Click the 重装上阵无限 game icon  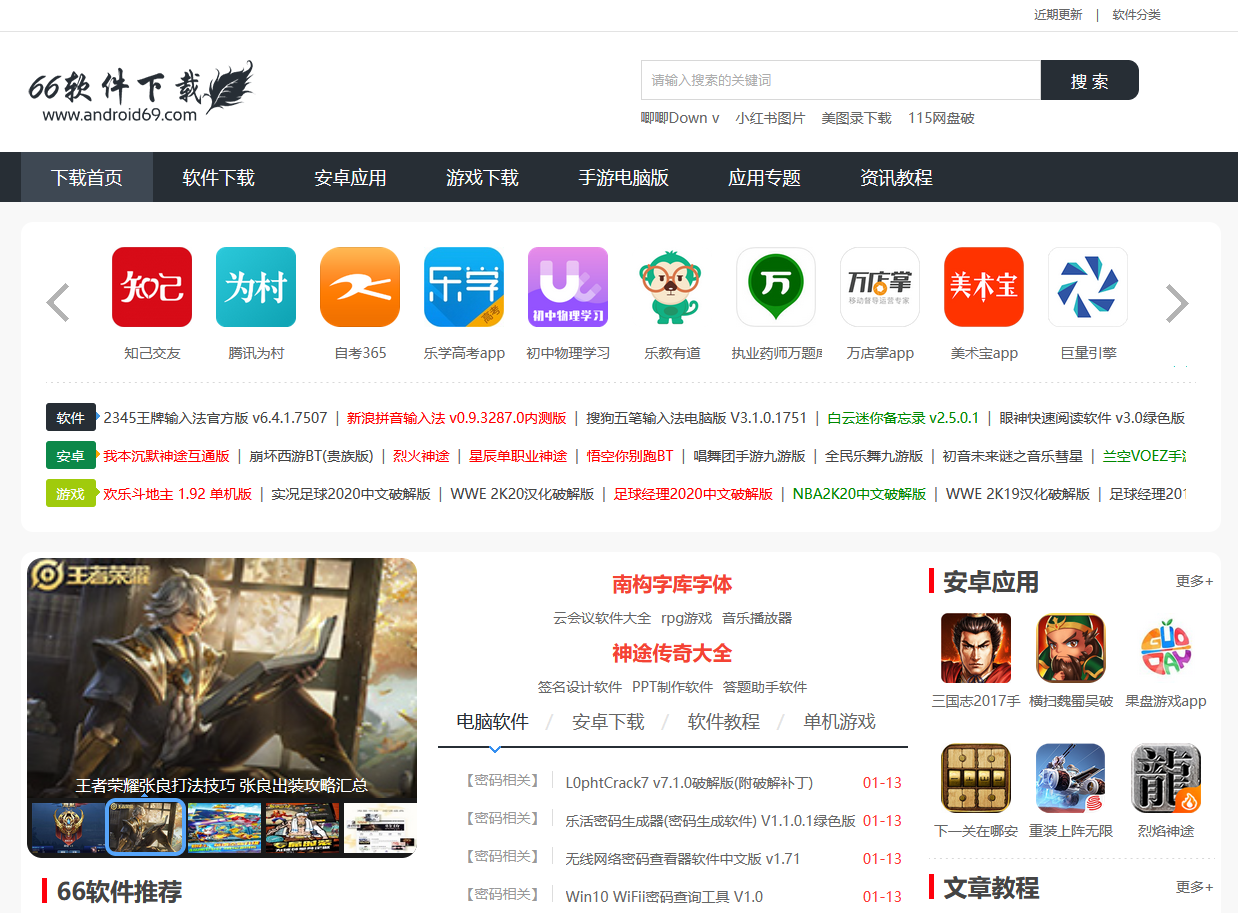tap(1071, 778)
